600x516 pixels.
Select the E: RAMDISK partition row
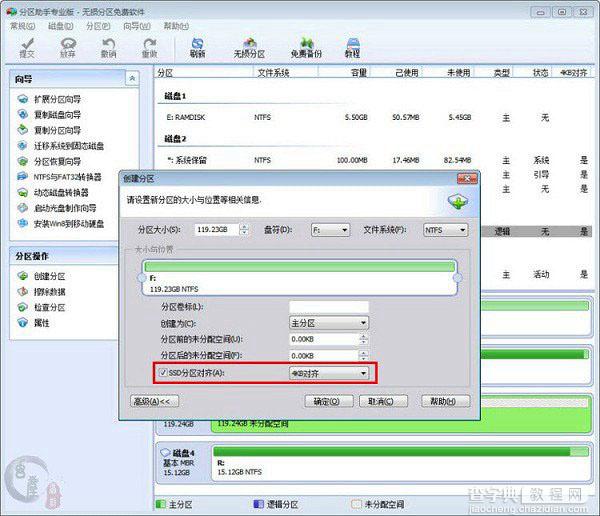point(375,117)
